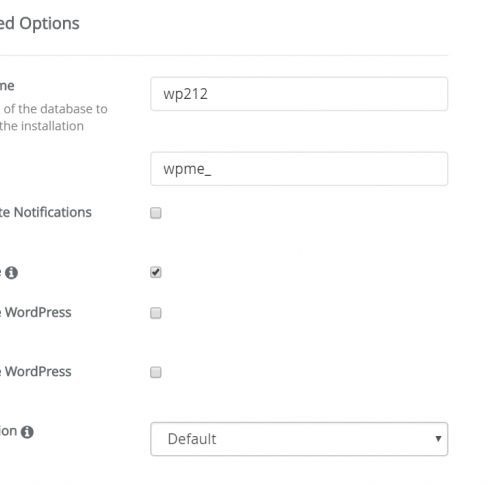This screenshot has height=498, width=494.
Task: Click the label text left of the lower info icon
Action: [8, 431]
